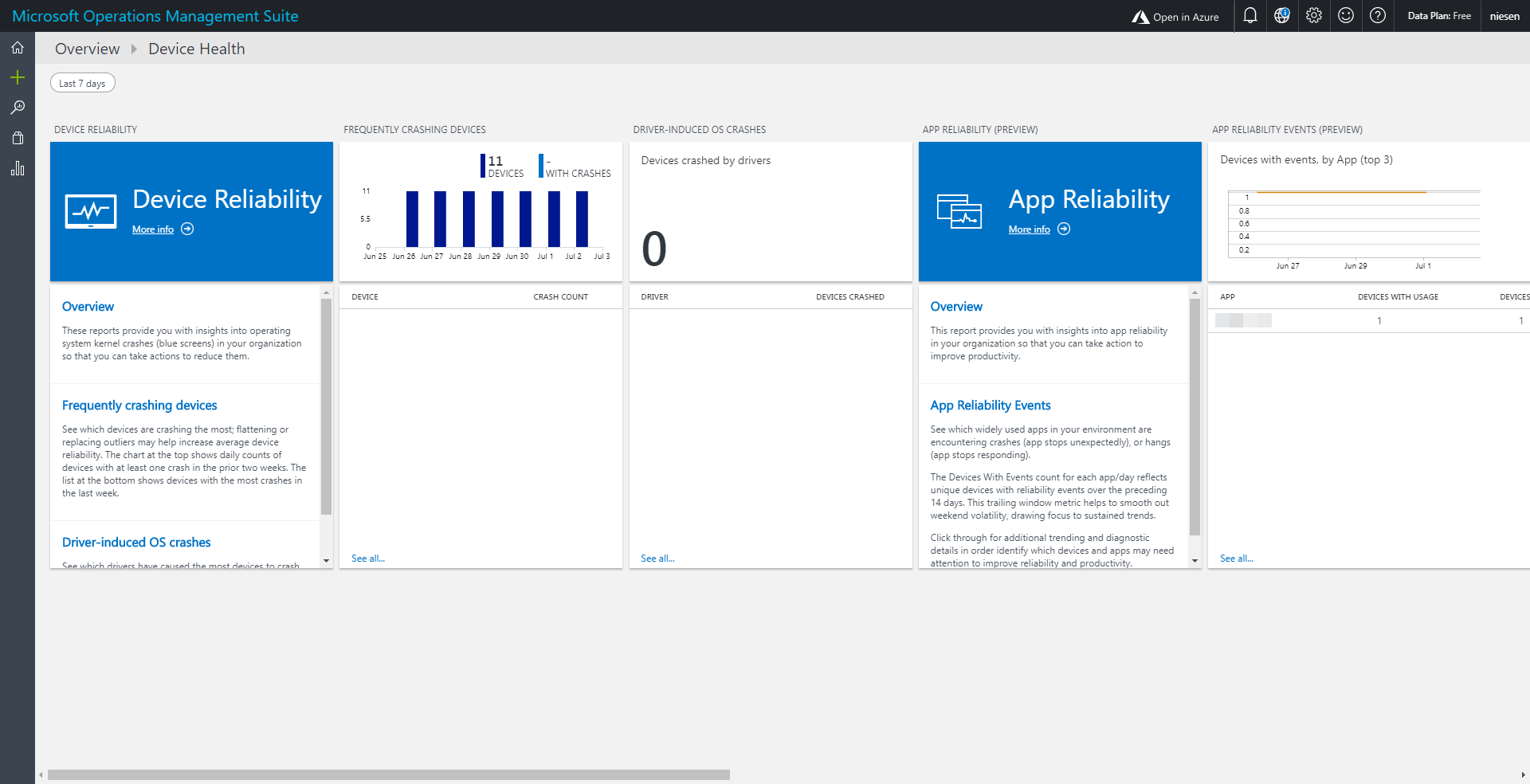Click scroll up arrow in Device Reliability panel

(x=326, y=292)
